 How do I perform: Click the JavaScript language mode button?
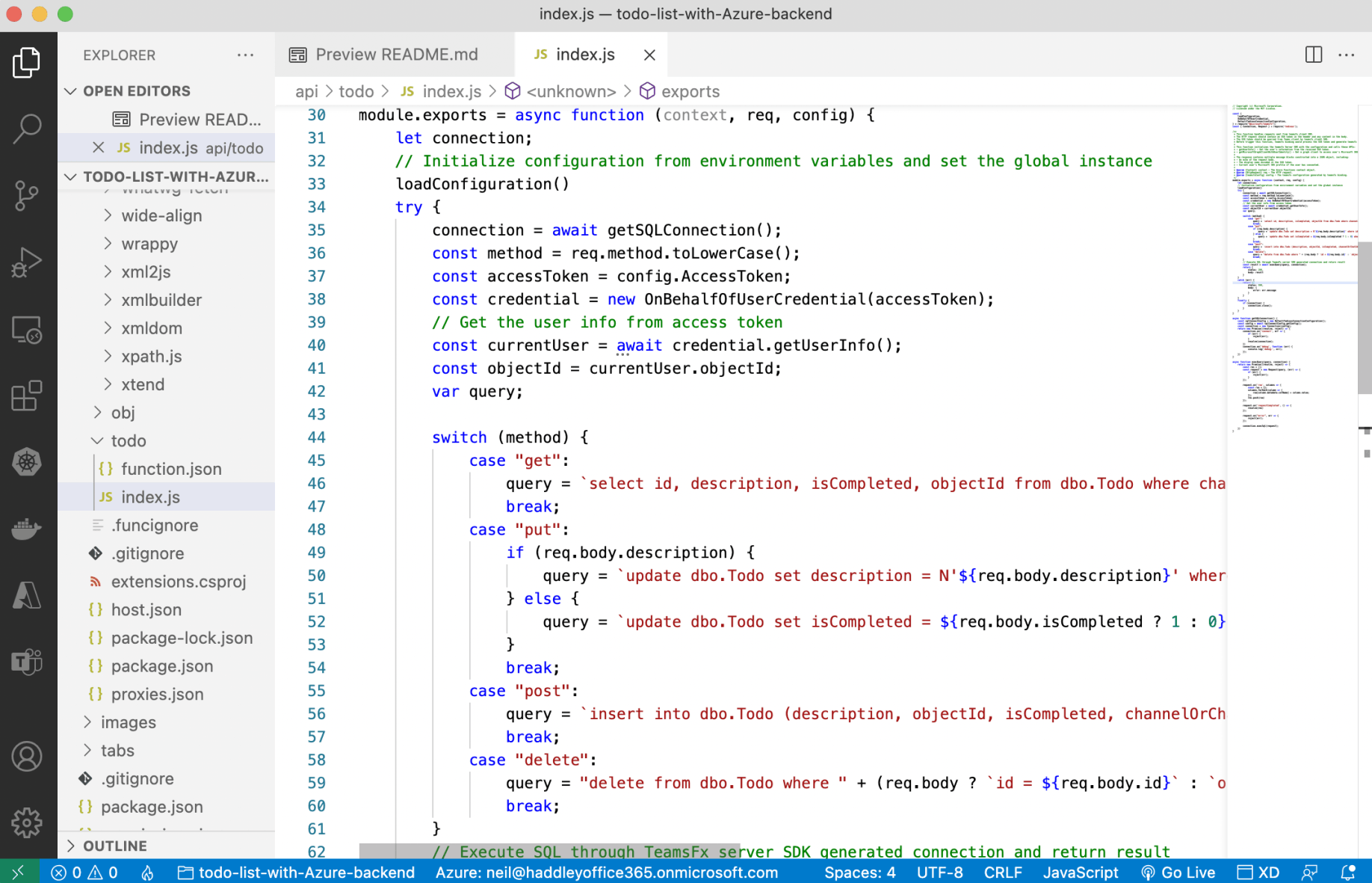[x=1080, y=873]
